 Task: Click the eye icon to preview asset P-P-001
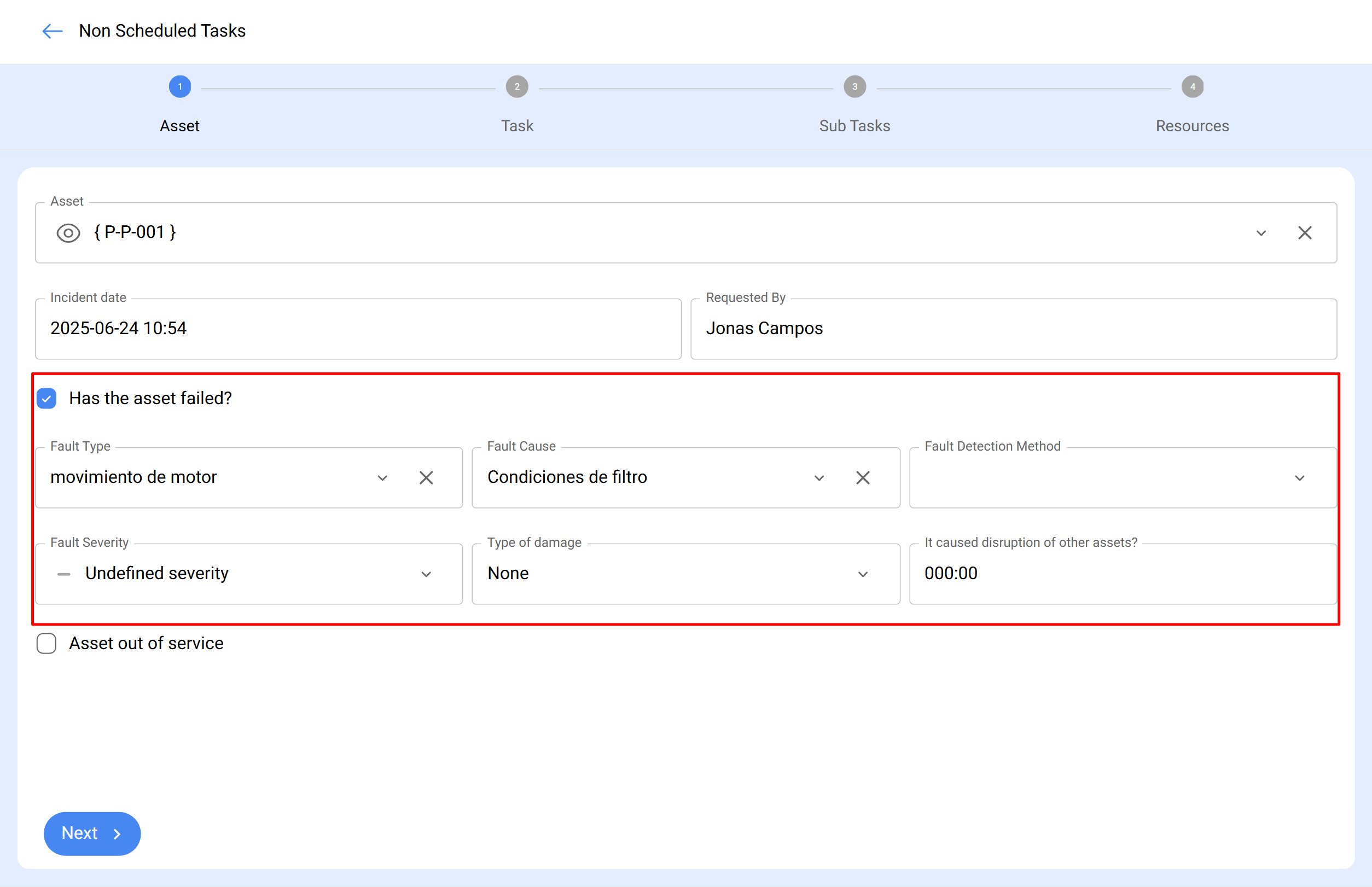(68, 233)
